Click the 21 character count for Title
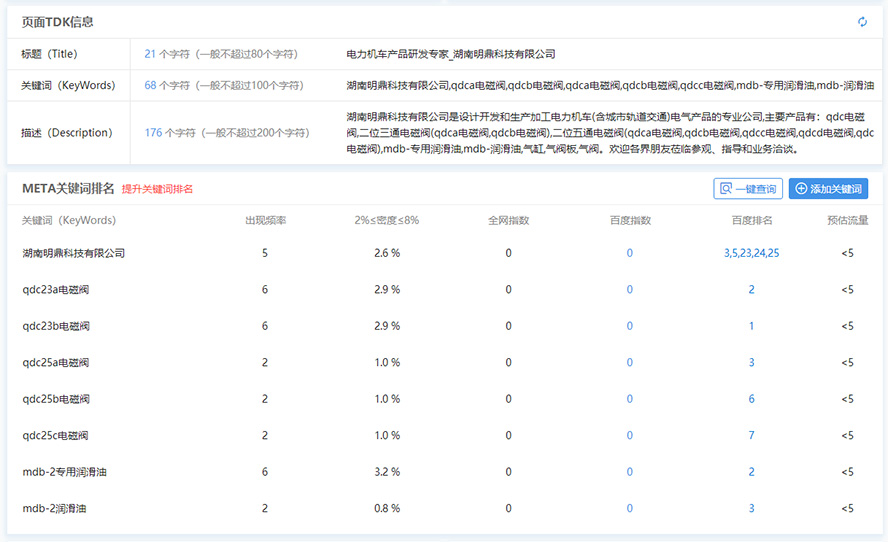This screenshot has width=888, height=542. click(150, 54)
